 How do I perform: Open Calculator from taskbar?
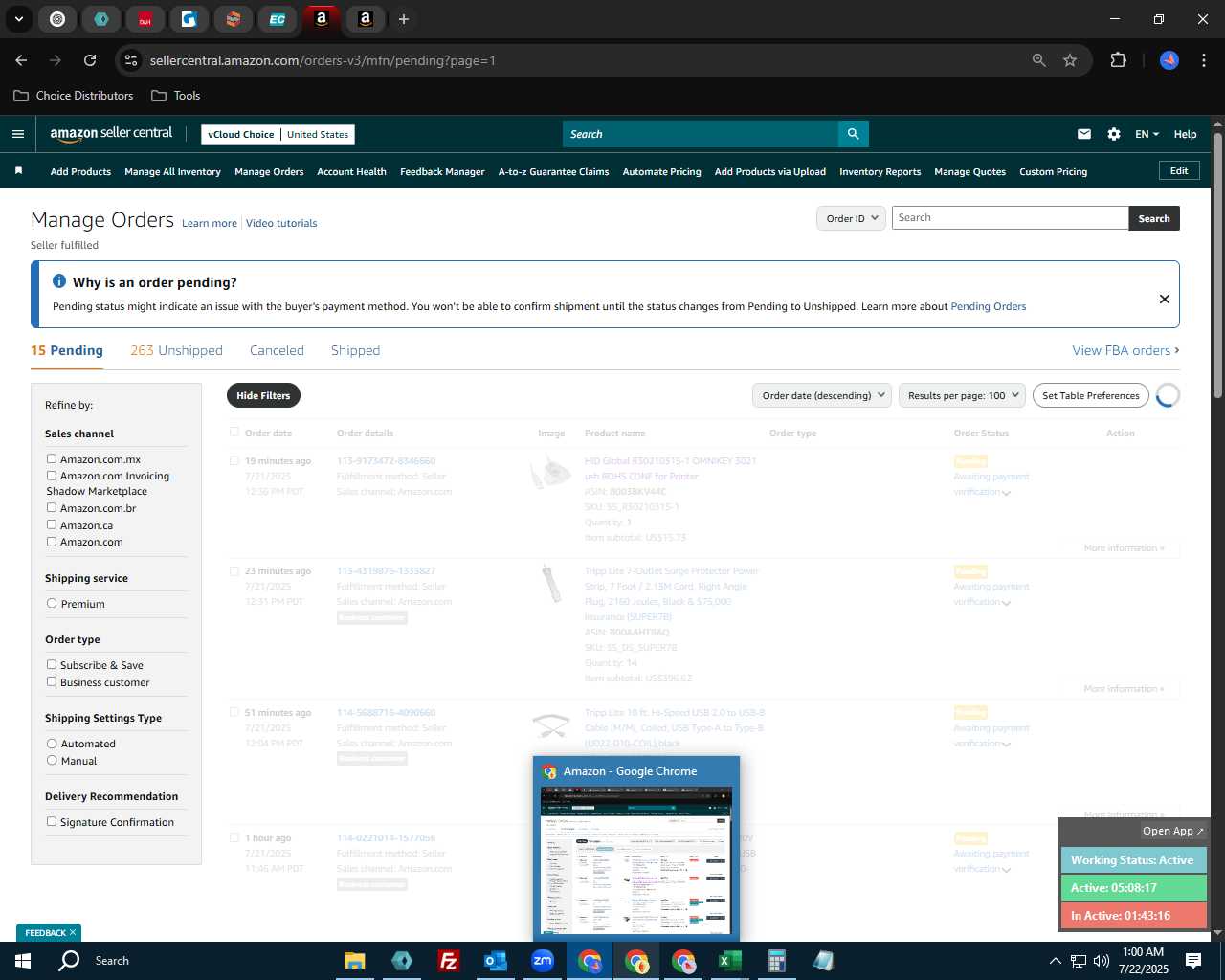tap(776, 961)
